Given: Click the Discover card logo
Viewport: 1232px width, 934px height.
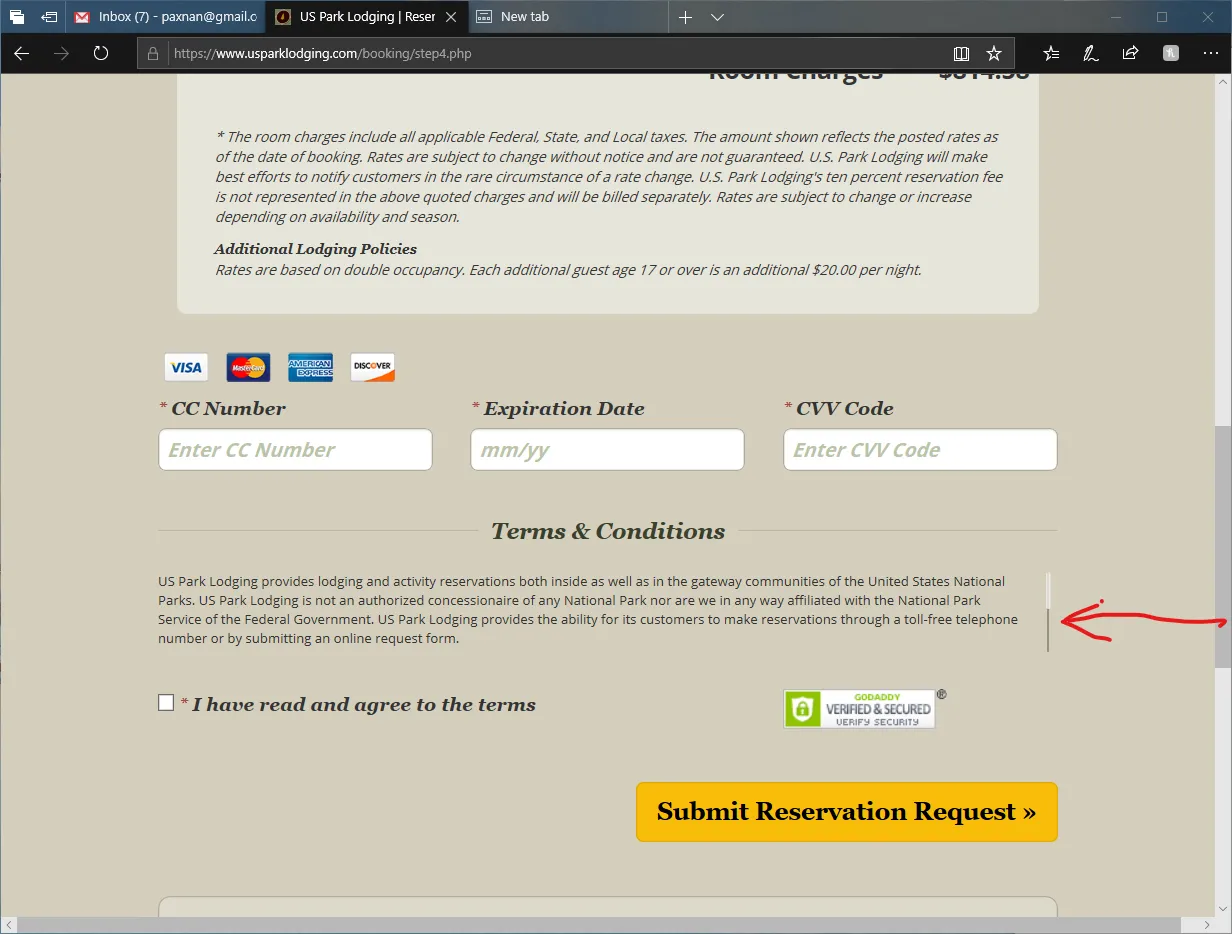Looking at the screenshot, I should point(372,367).
